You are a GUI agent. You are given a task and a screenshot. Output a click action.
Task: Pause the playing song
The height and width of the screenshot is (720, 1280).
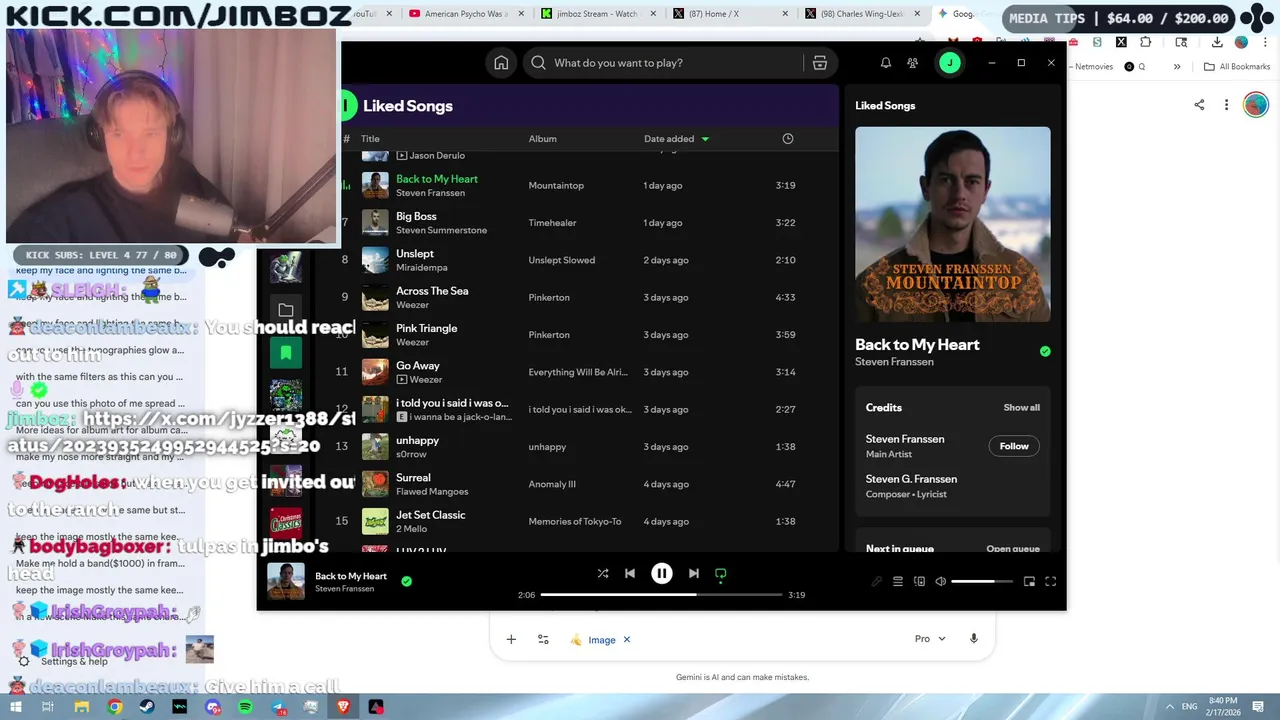(x=662, y=574)
